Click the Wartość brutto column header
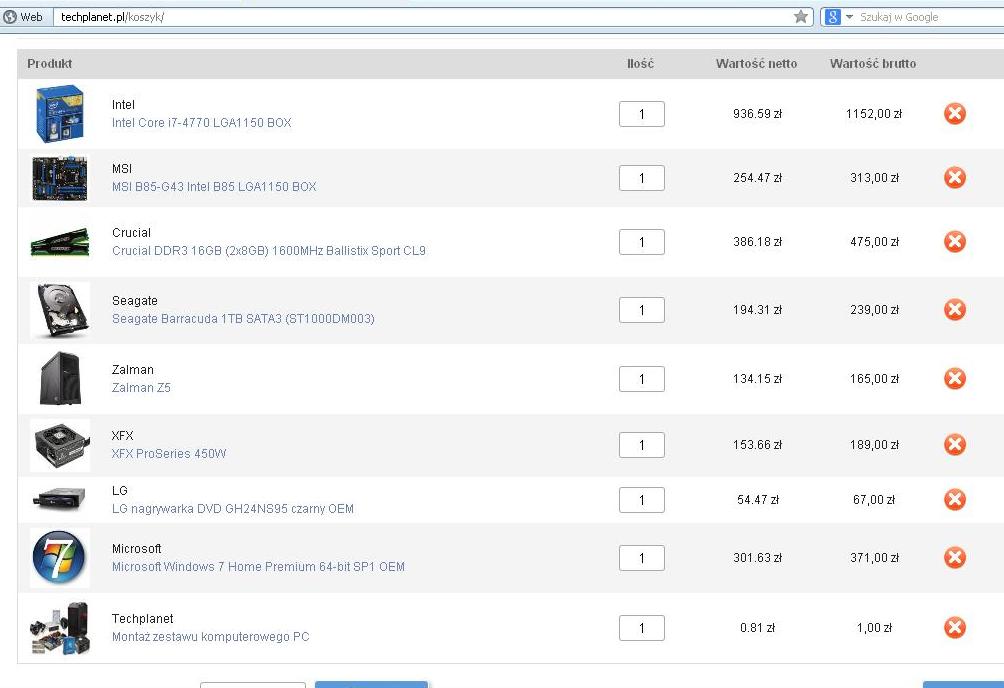The image size is (1004, 688). click(x=873, y=63)
